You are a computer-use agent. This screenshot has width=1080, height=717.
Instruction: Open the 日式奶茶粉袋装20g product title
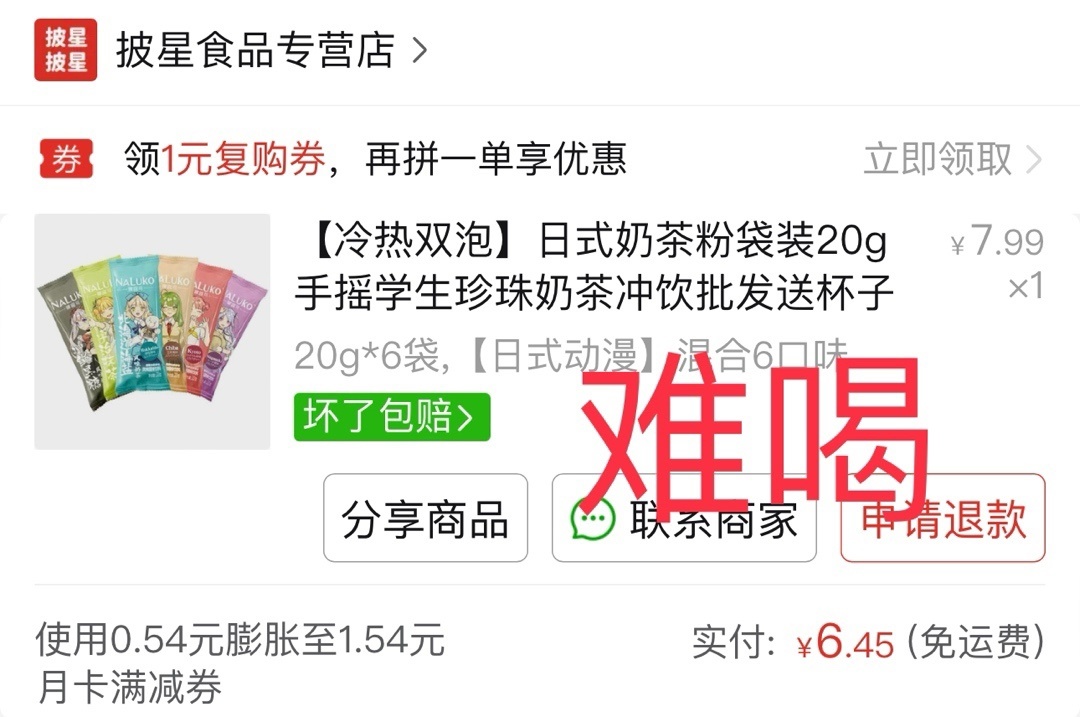click(594, 267)
